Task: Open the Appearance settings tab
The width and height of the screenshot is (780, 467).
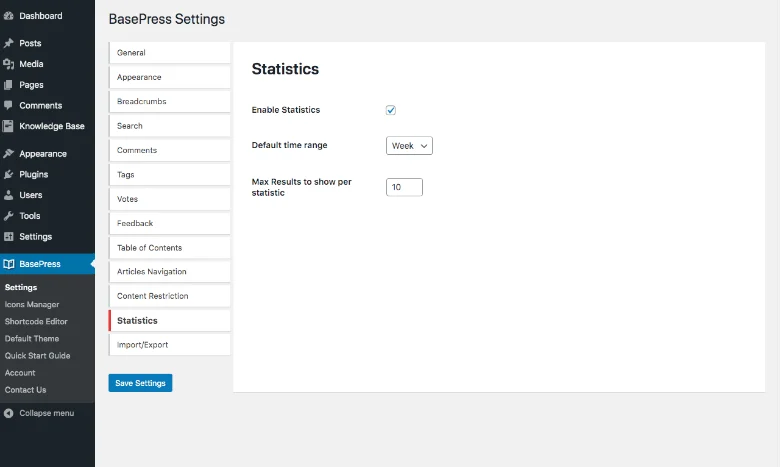Action: 170,77
